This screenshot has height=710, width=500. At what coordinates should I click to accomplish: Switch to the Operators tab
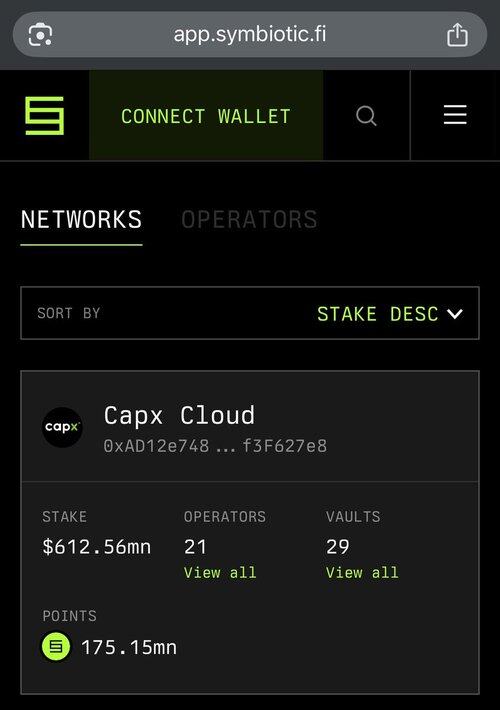(249, 220)
